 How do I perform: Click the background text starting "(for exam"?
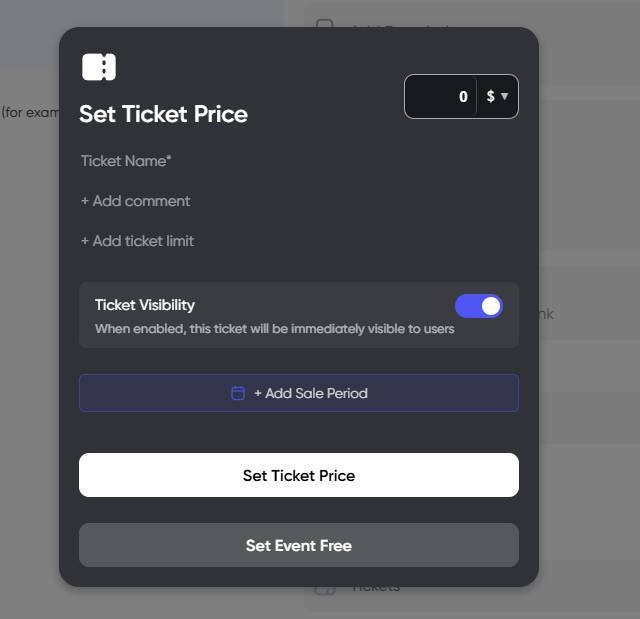click(x=30, y=112)
